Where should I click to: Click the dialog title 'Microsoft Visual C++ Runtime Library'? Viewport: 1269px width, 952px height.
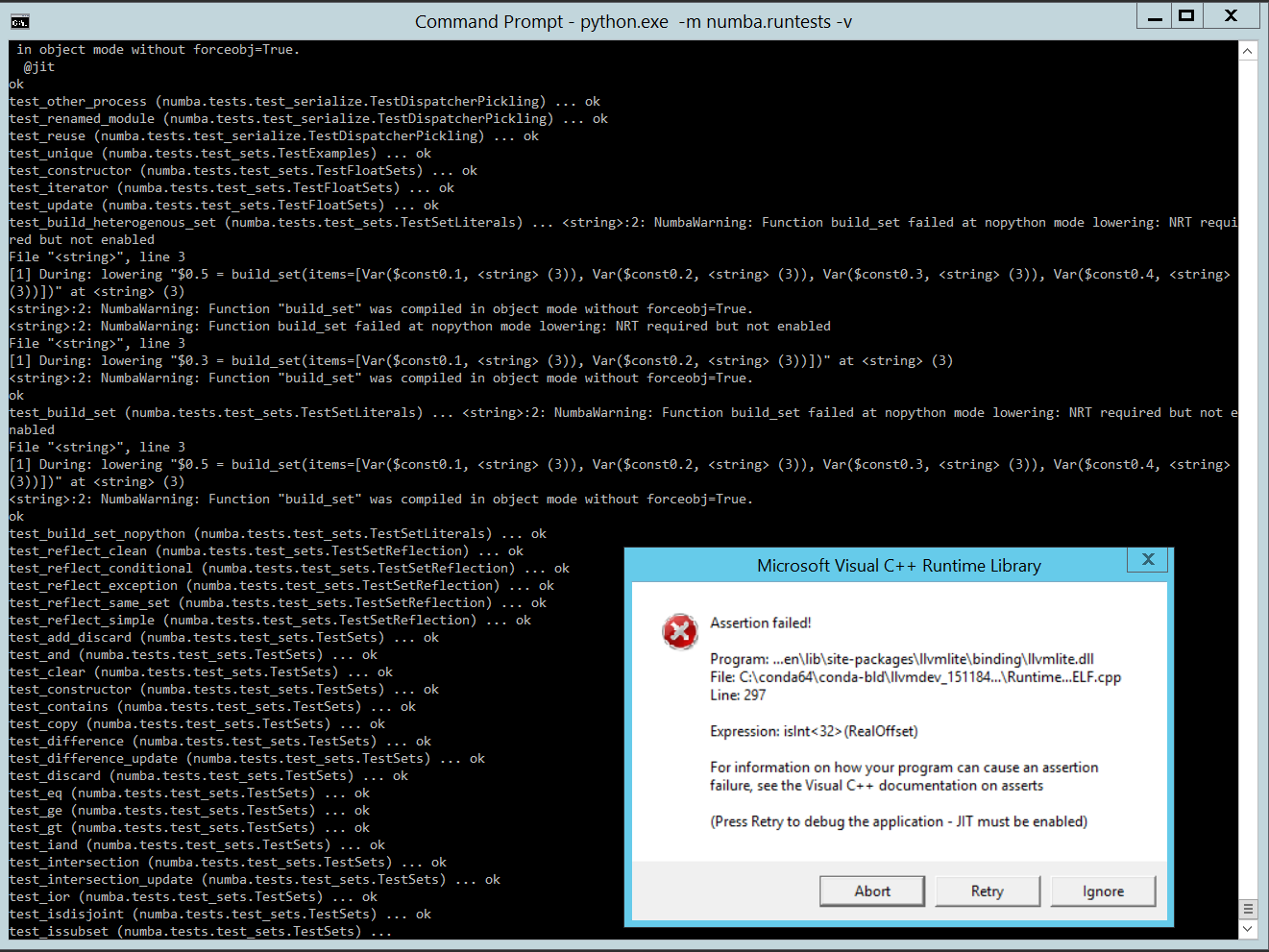(x=898, y=566)
